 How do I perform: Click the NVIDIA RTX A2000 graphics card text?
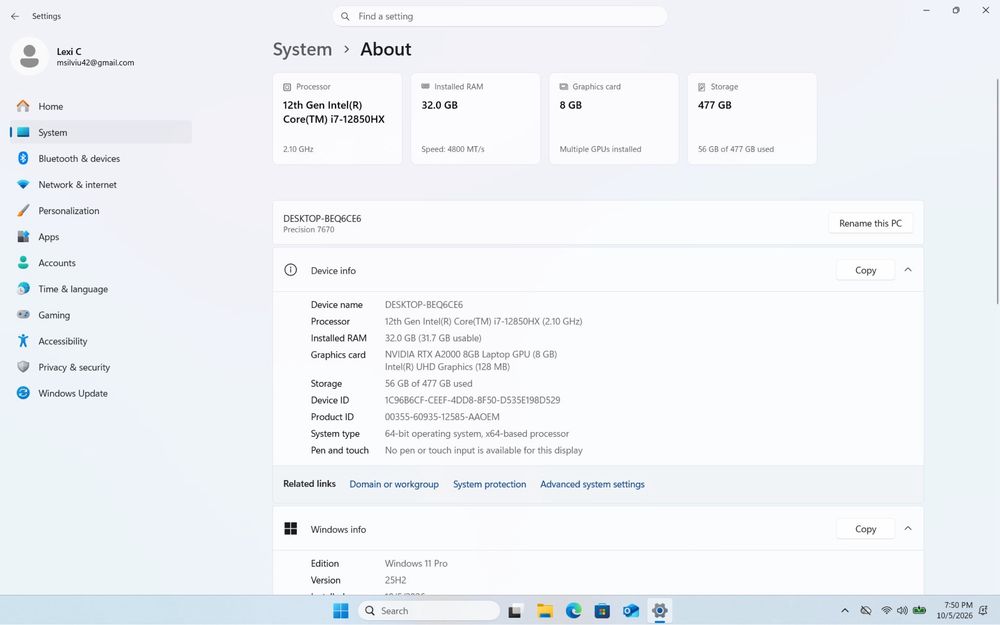(x=471, y=354)
